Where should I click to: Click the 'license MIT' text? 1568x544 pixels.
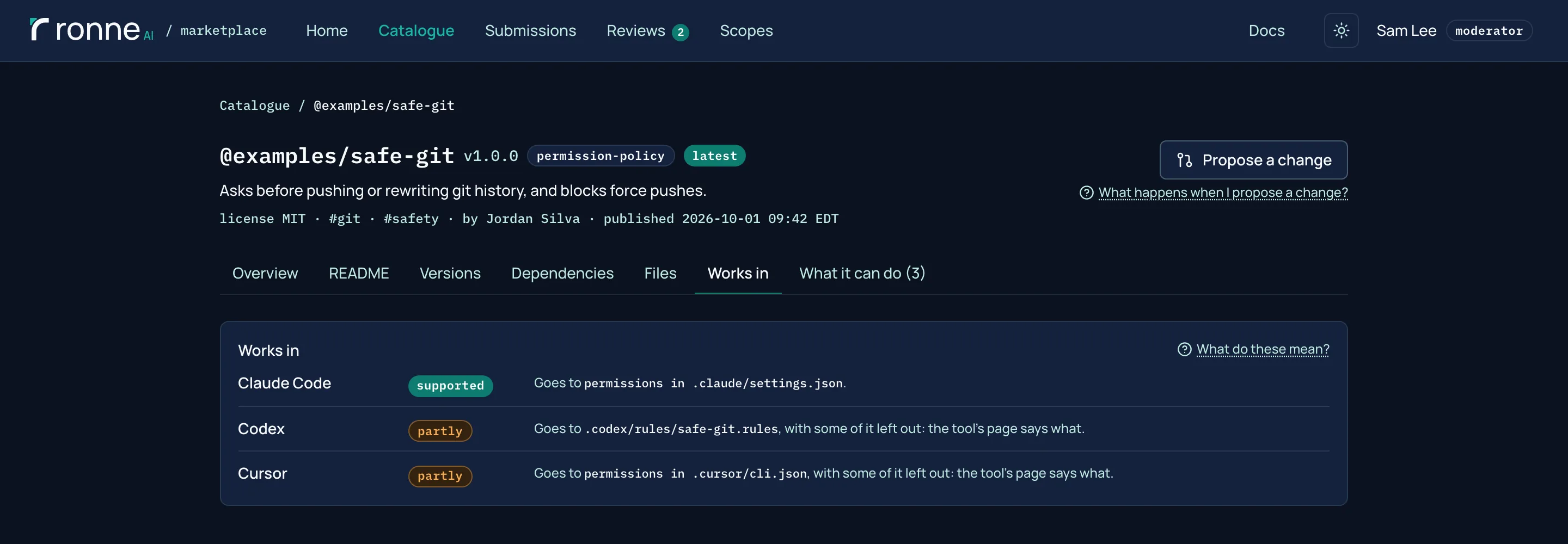click(x=262, y=219)
